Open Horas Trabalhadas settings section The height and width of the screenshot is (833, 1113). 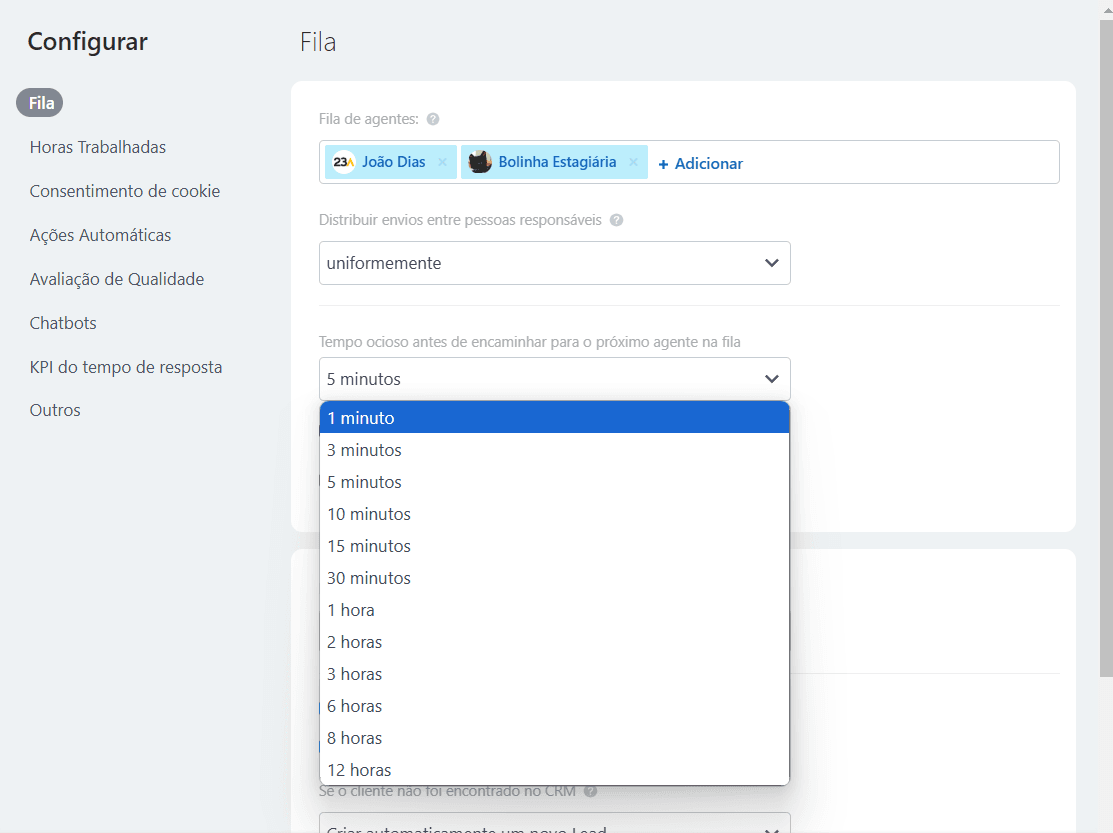(x=98, y=147)
